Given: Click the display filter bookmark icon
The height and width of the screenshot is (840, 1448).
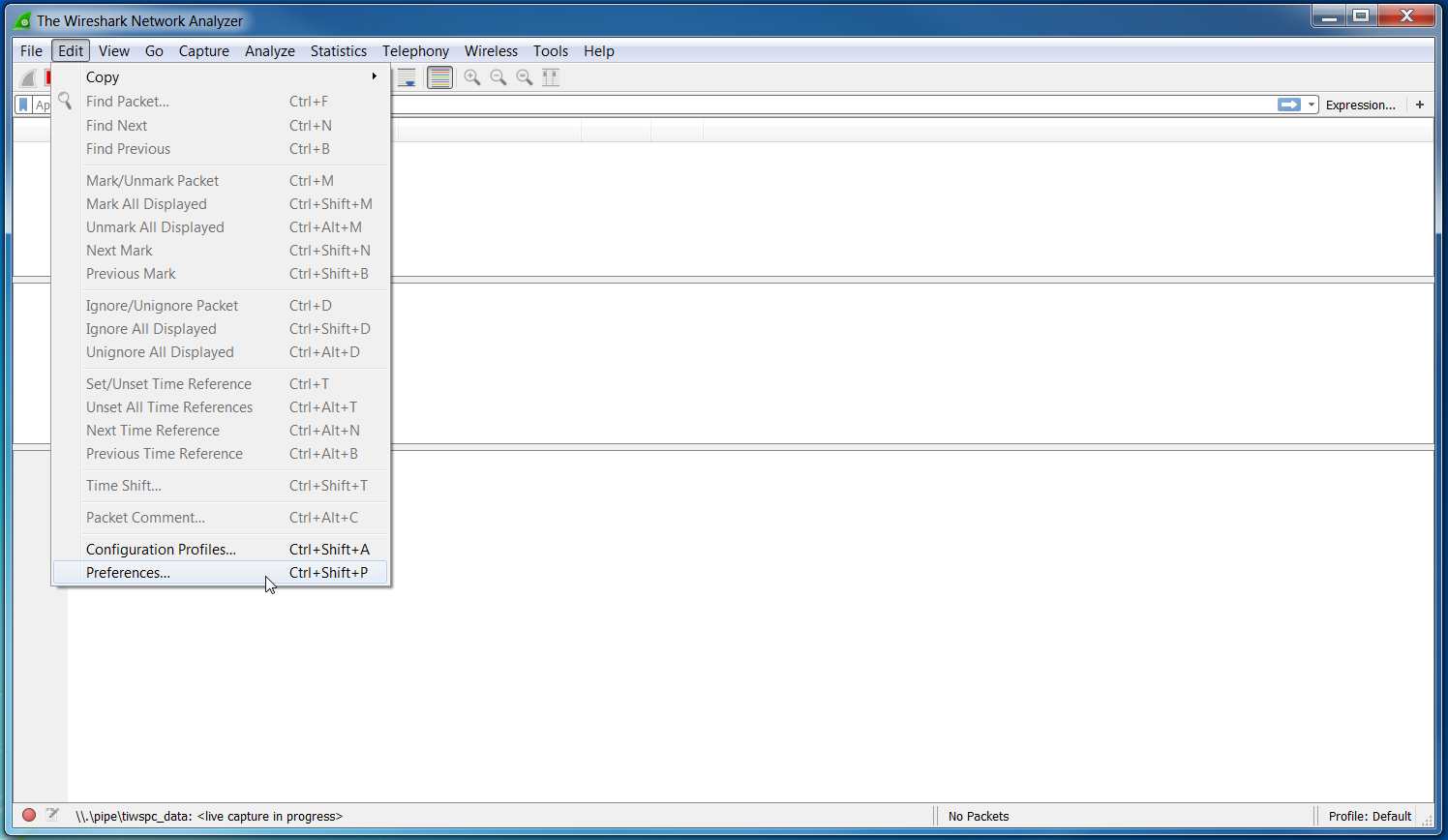Looking at the screenshot, I should coord(24,105).
